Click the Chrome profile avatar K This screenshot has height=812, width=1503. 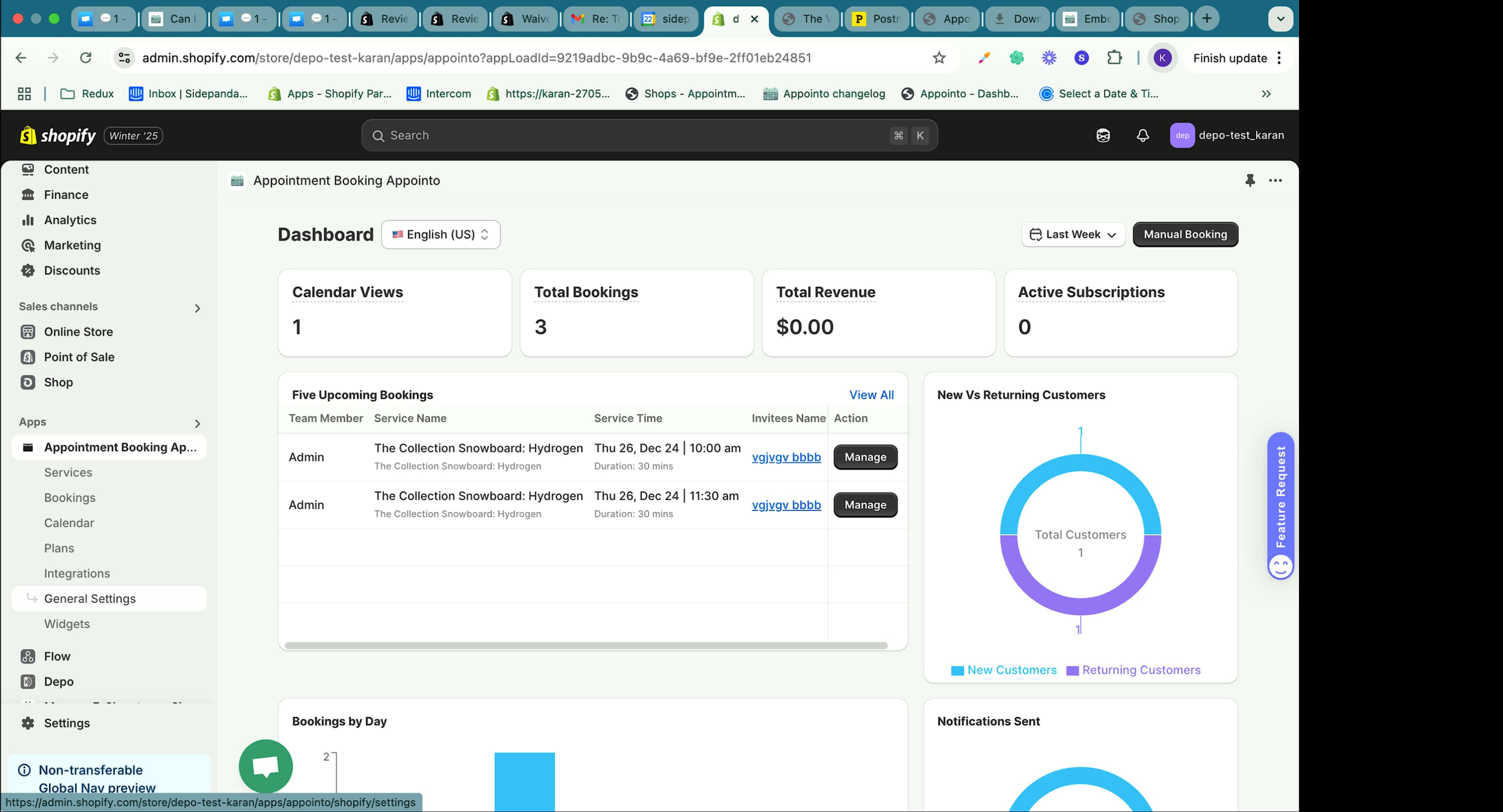[x=1162, y=58]
